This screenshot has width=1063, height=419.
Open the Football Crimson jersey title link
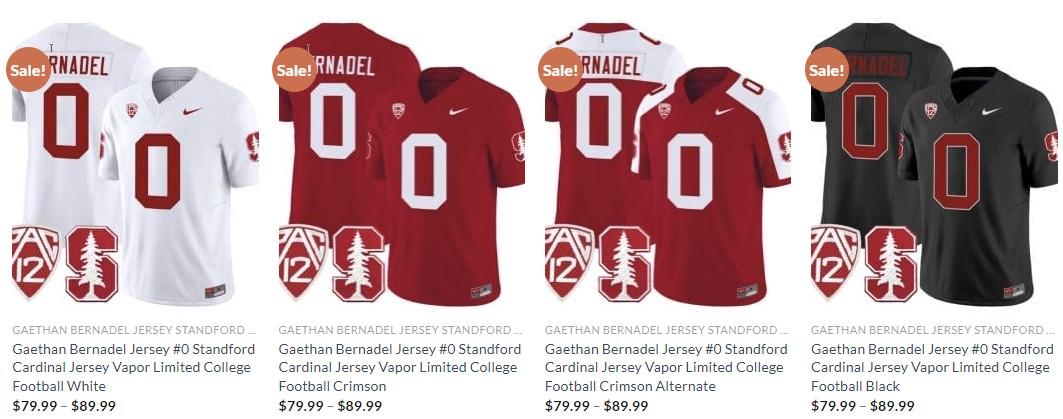[x=400, y=367]
